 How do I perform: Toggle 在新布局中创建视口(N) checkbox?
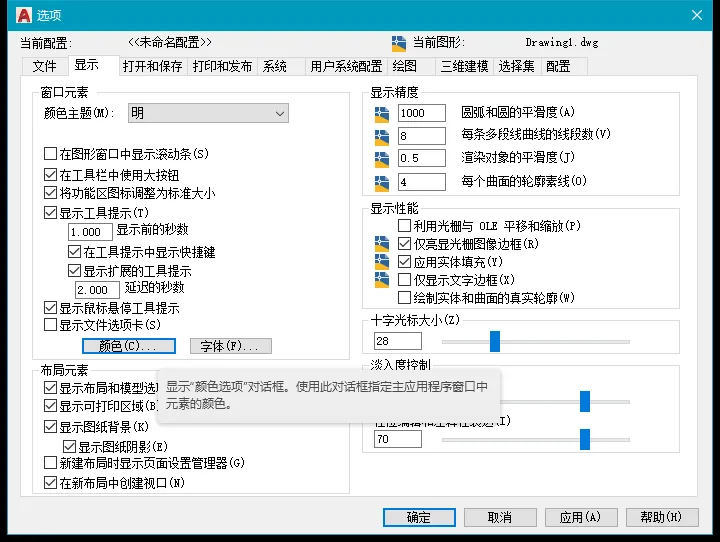(50, 483)
